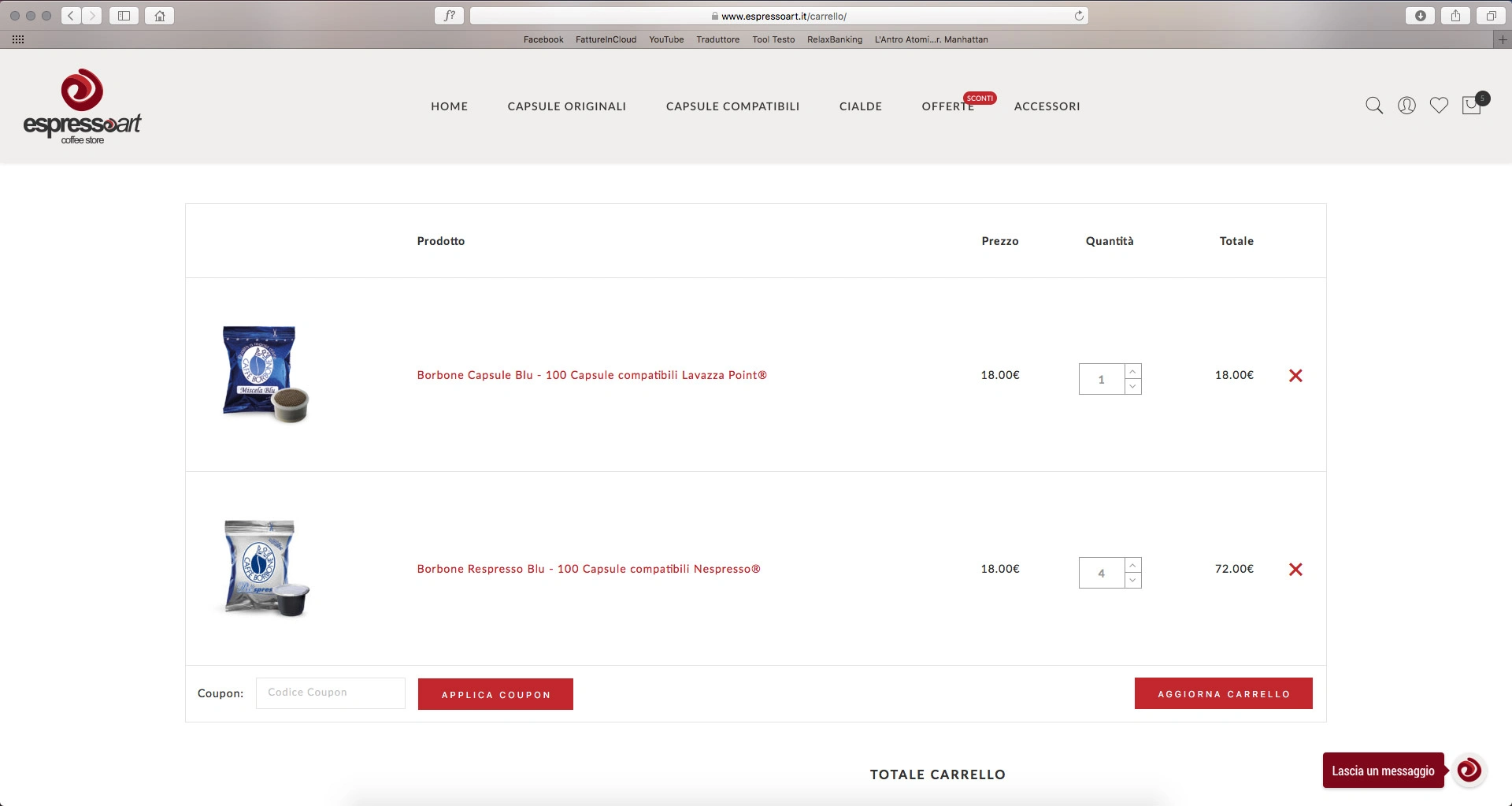Decrease quantity of Borbone Capsule Blu

click(1132, 387)
